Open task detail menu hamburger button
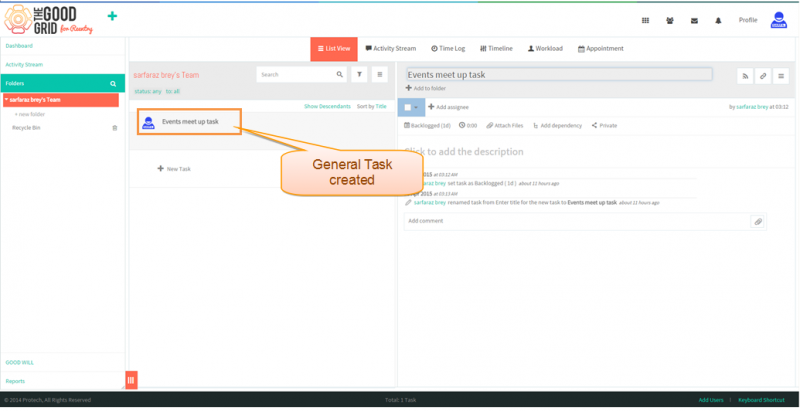 click(x=781, y=76)
